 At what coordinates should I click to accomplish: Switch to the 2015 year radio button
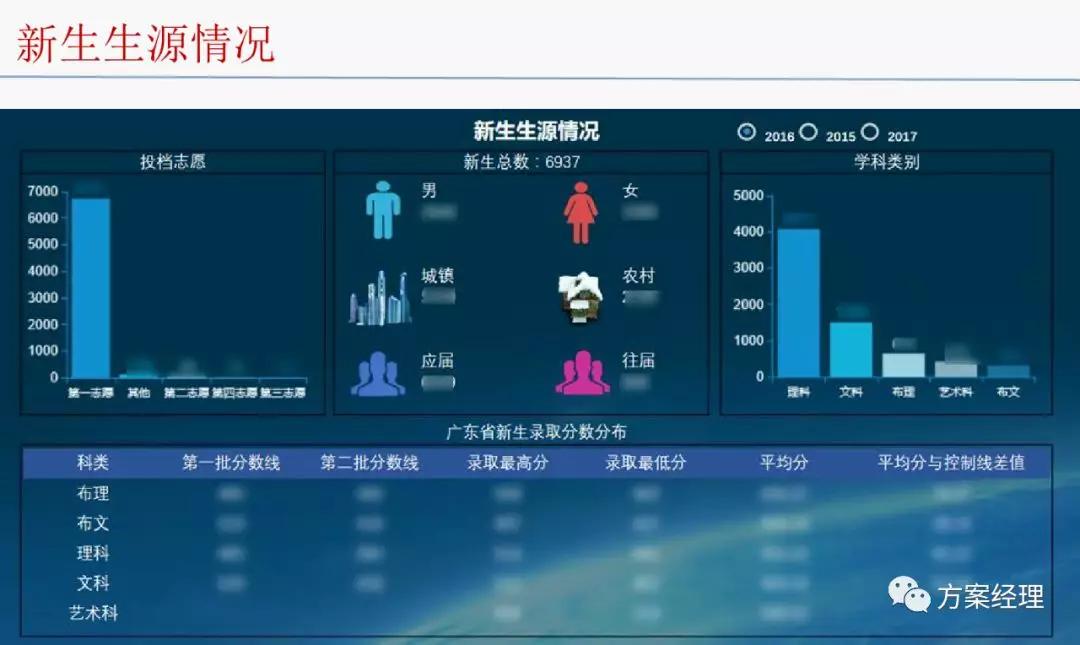(x=809, y=132)
